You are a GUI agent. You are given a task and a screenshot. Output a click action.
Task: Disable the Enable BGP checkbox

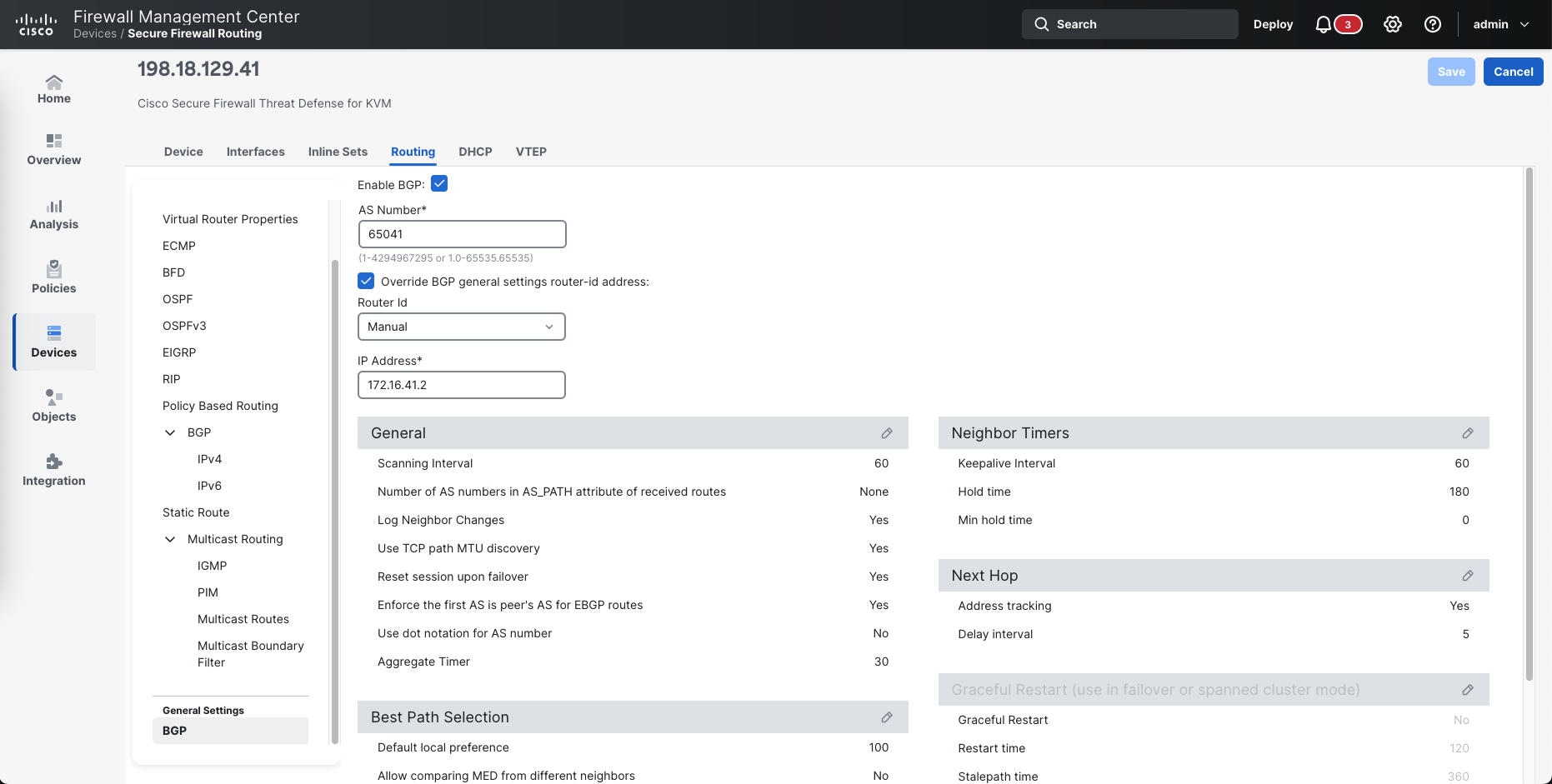click(439, 184)
